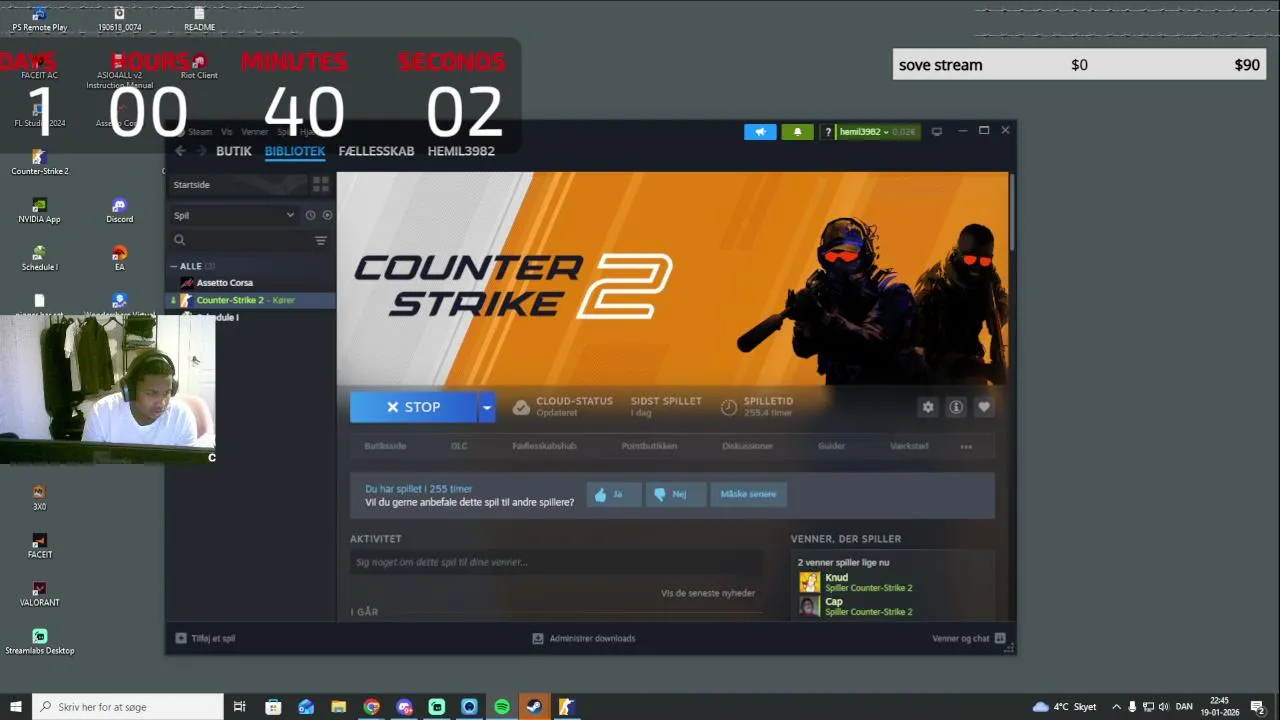Viewport: 1280px width, 720px height.
Task: Open Chrome from the taskbar
Action: pyautogui.click(x=372, y=707)
